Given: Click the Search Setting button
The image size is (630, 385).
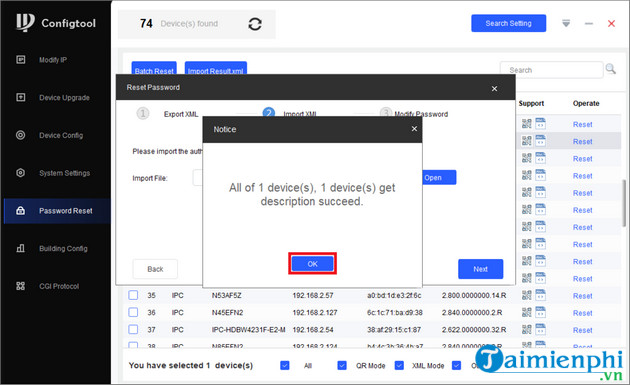Looking at the screenshot, I should [x=508, y=23].
